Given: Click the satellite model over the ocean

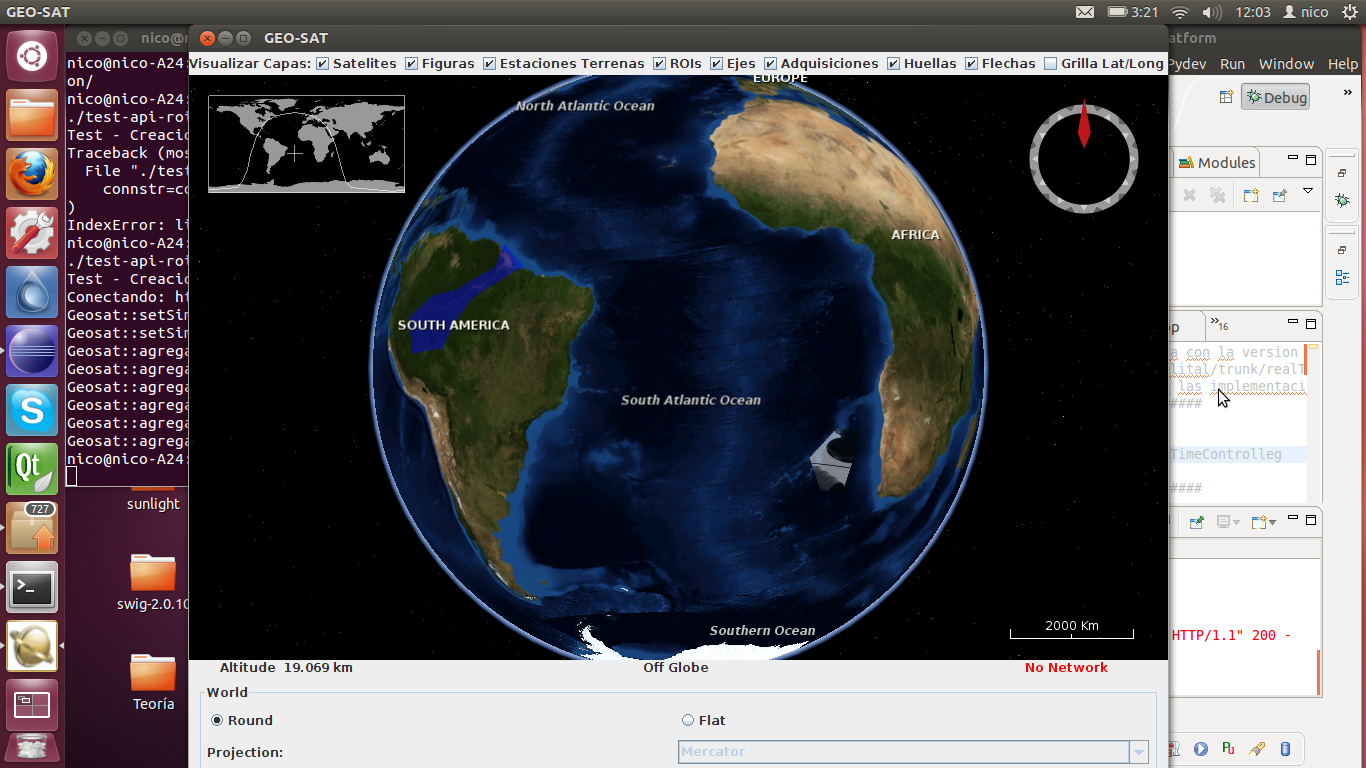Looking at the screenshot, I should click(831, 461).
